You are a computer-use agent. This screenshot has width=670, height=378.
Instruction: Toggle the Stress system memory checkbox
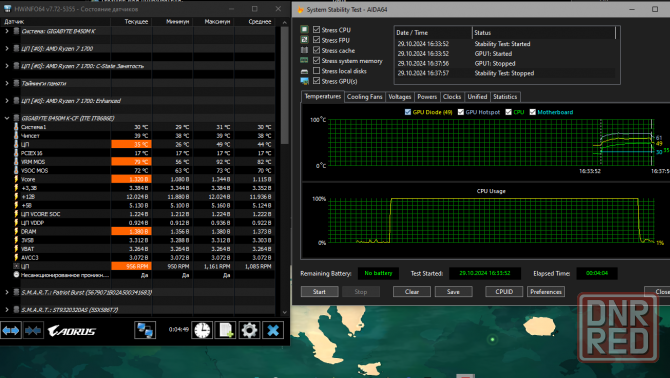[317, 61]
